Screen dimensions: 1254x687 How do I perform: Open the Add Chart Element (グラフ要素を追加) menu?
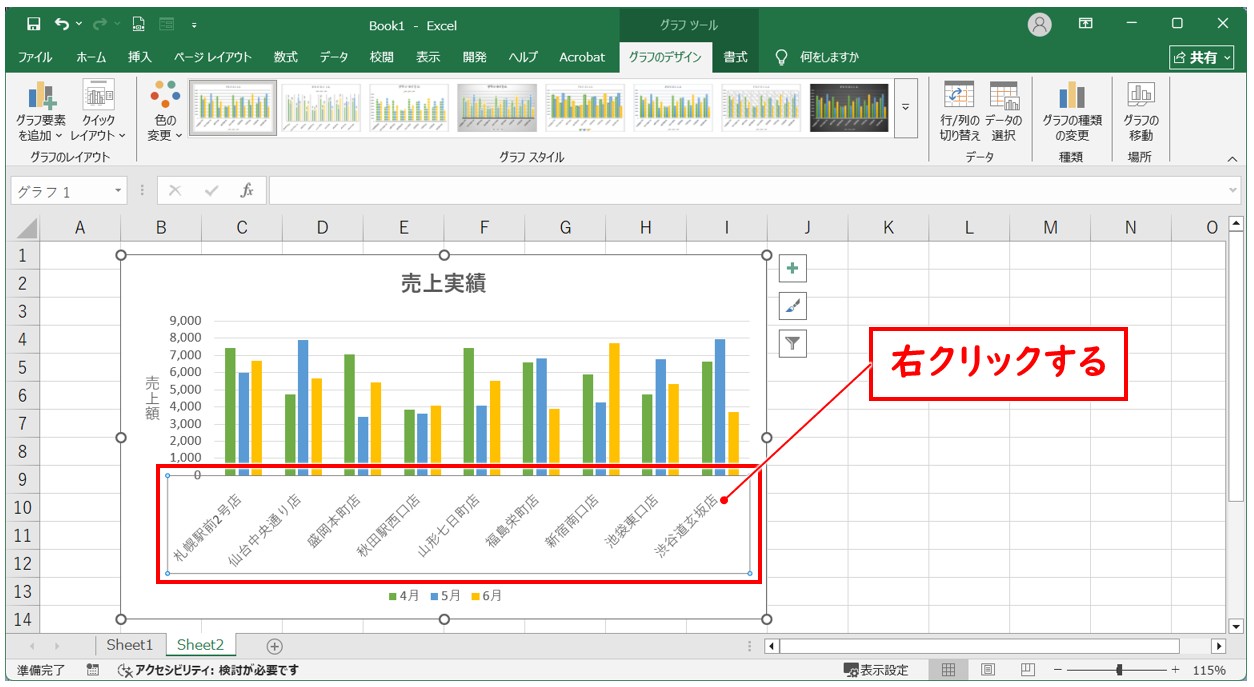(40, 112)
